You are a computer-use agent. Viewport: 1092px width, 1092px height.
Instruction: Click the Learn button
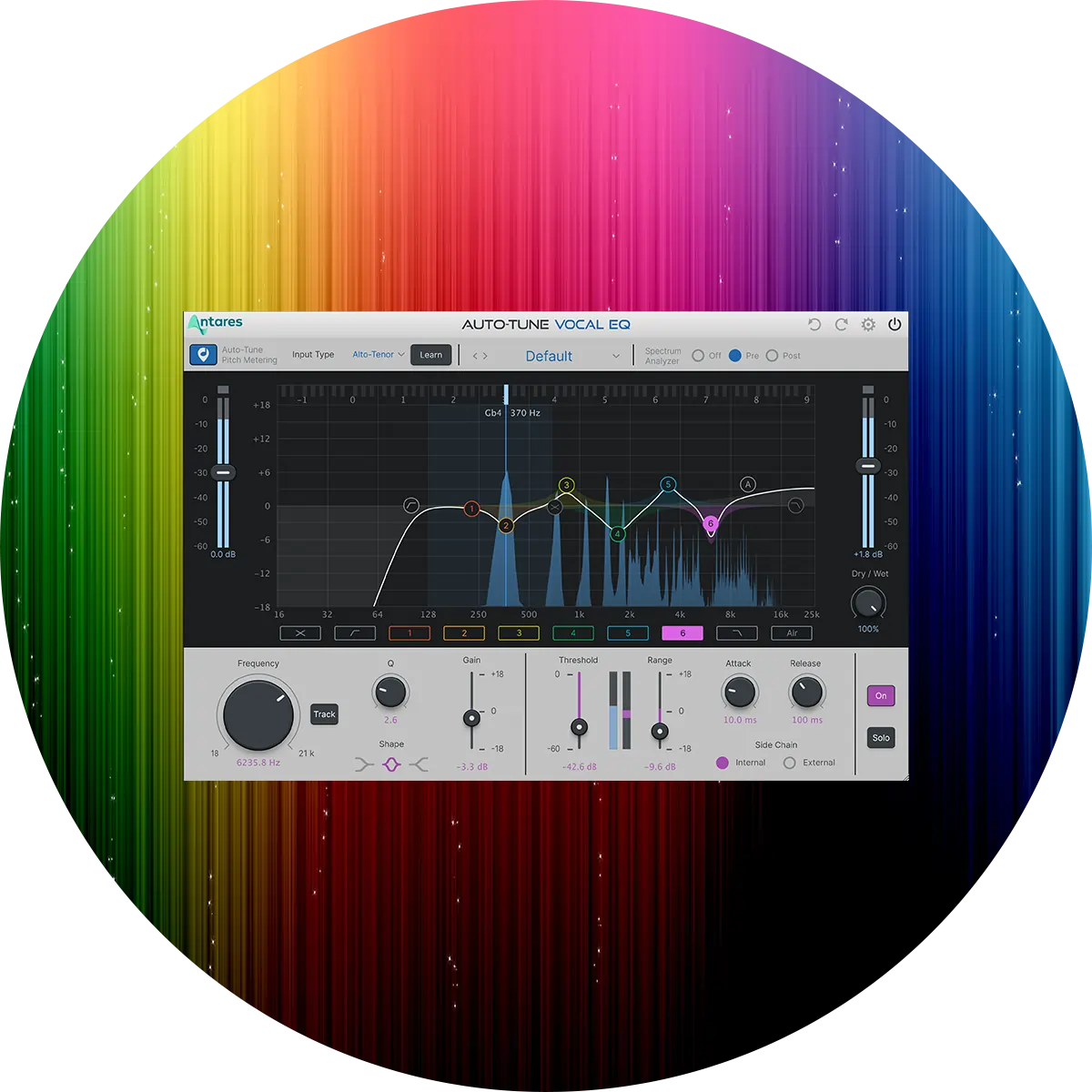tap(431, 355)
